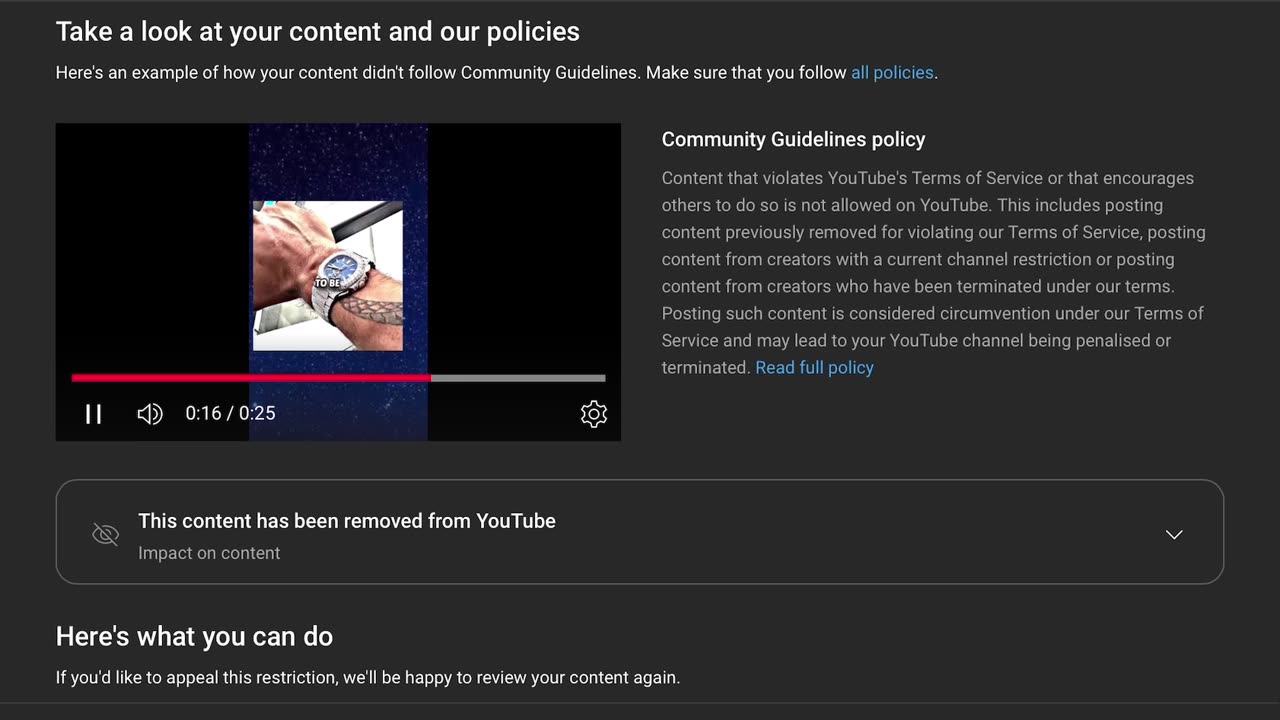The width and height of the screenshot is (1280, 720).
Task: Click the crossed-out eye icon
Action: click(105, 534)
